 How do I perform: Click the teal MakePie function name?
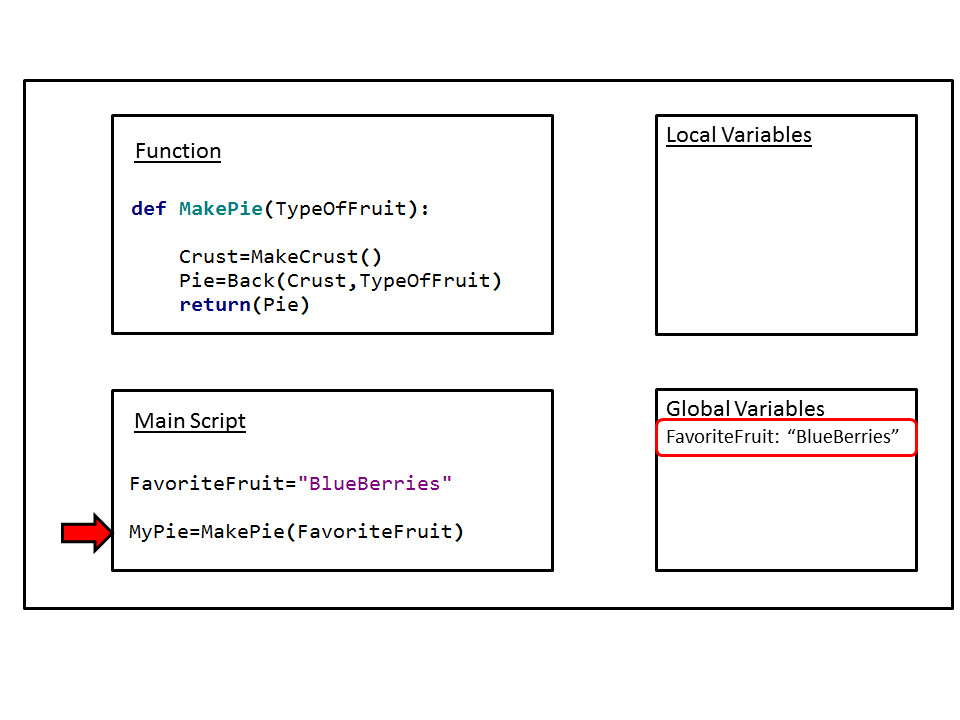(x=220, y=209)
